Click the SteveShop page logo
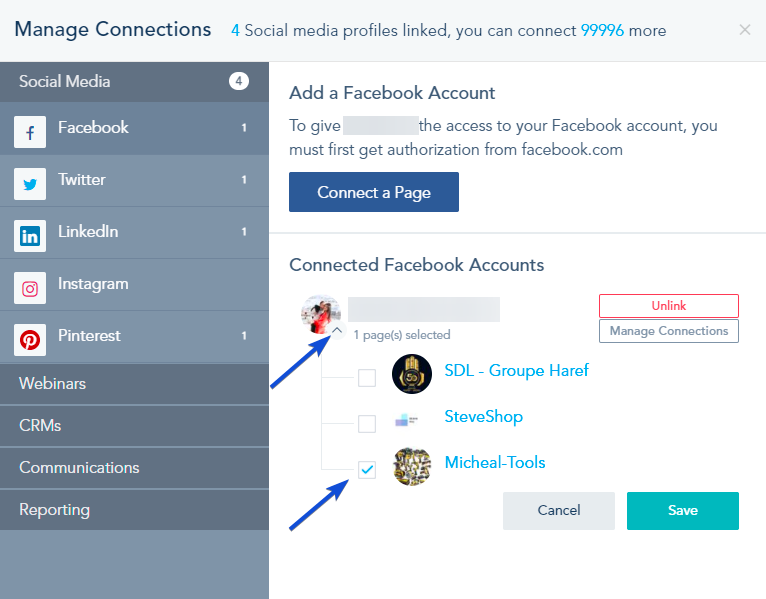This screenshot has width=766, height=599. click(406, 420)
